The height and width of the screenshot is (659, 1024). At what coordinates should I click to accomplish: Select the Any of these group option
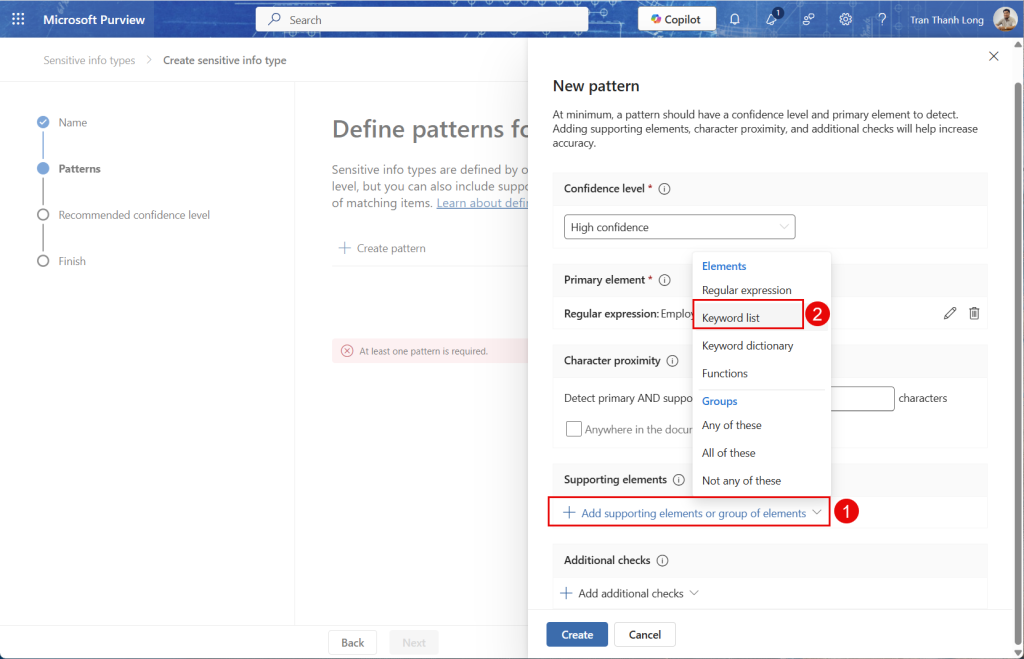(731, 425)
